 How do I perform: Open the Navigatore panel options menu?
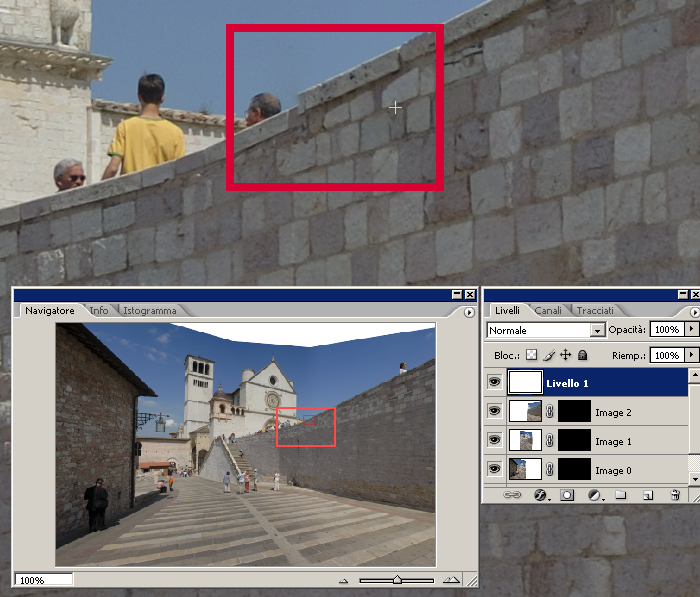coord(469,312)
